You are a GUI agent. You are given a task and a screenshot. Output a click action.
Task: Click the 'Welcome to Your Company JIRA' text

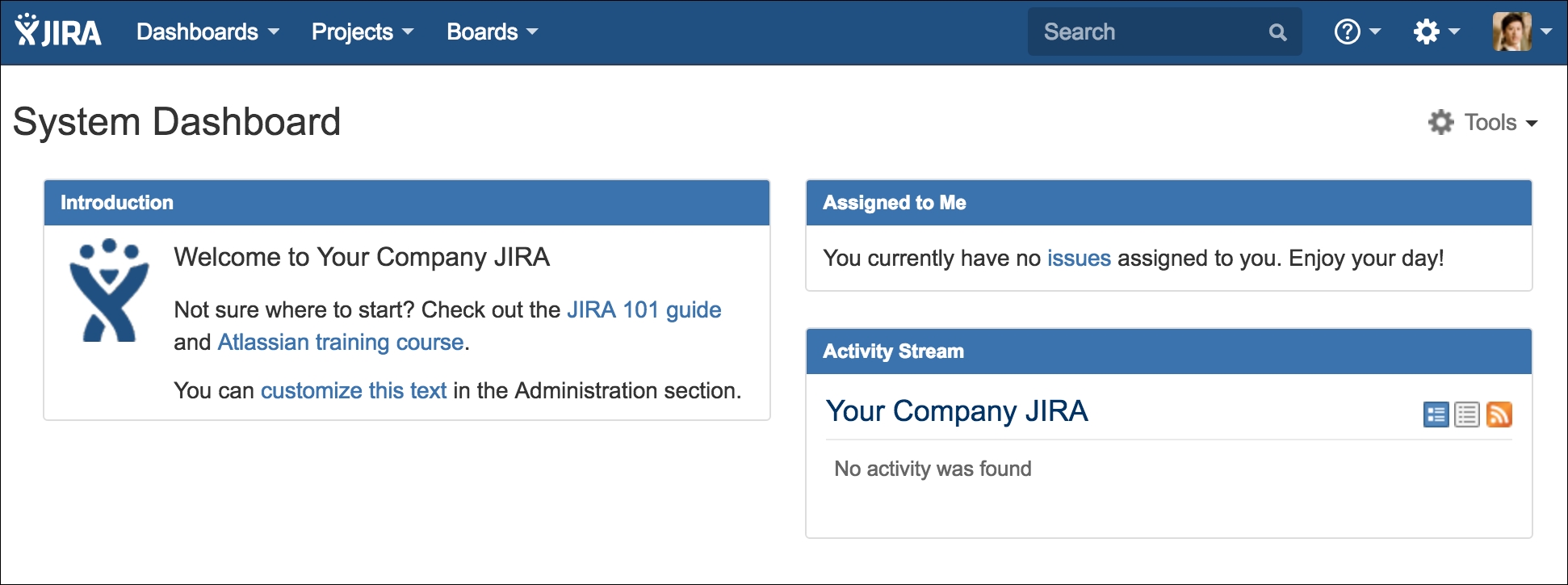coord(362,257)
